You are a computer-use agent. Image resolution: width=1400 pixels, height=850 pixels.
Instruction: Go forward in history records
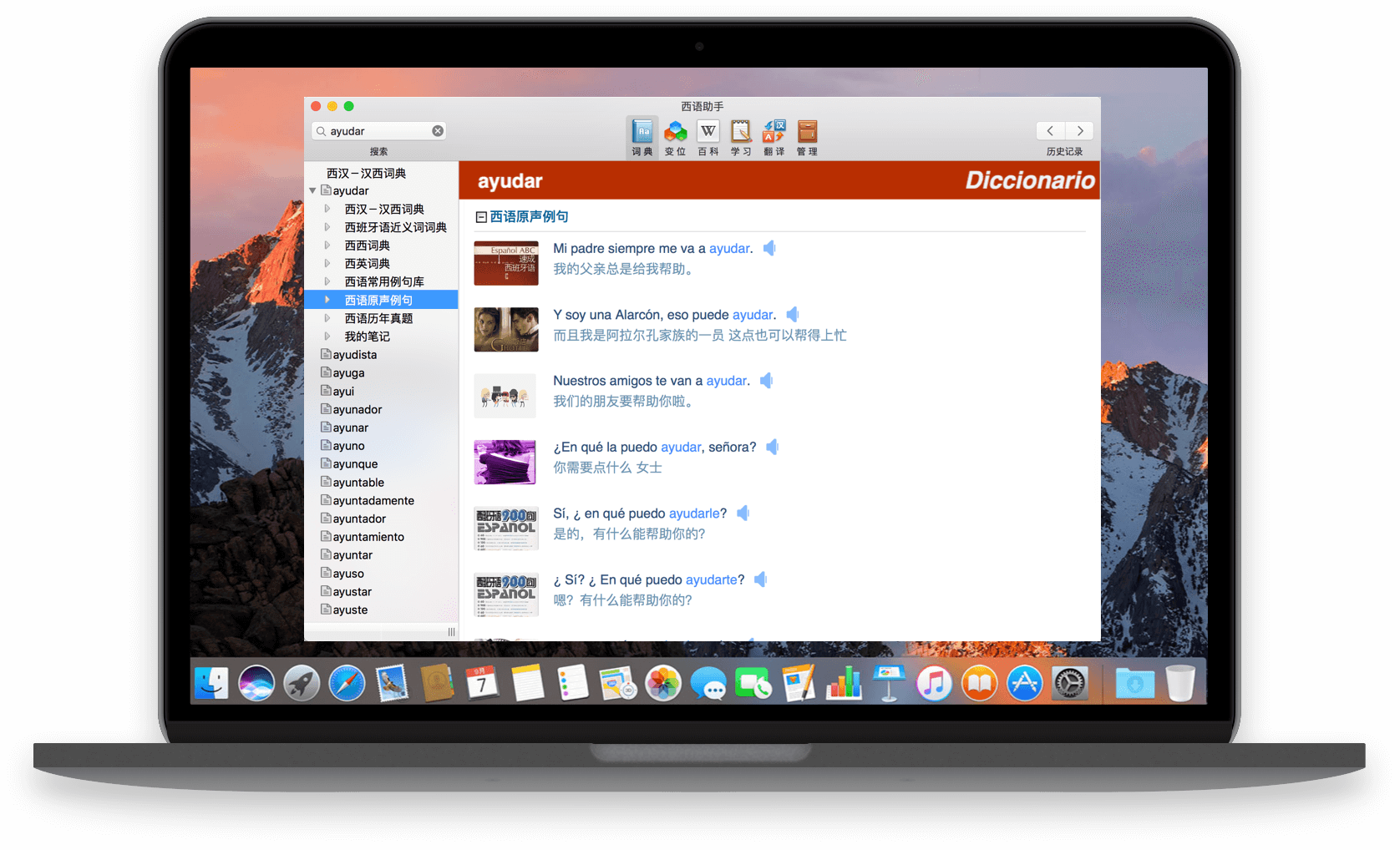pyautogui.click(x=1080, y=131)
